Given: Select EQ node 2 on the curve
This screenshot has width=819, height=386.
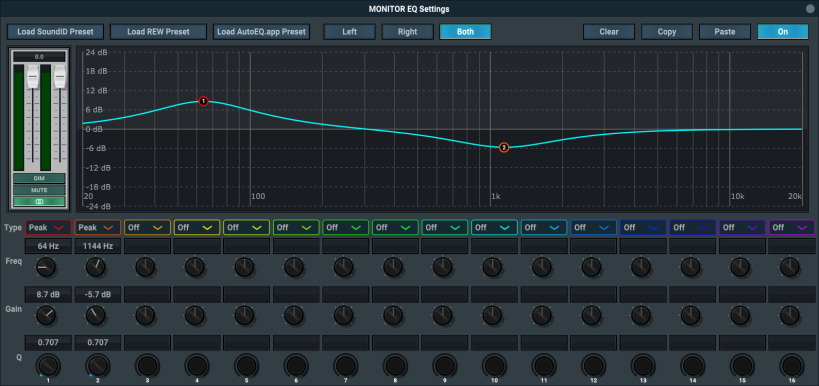Looking at the screenshot, I should click(504, 148).
